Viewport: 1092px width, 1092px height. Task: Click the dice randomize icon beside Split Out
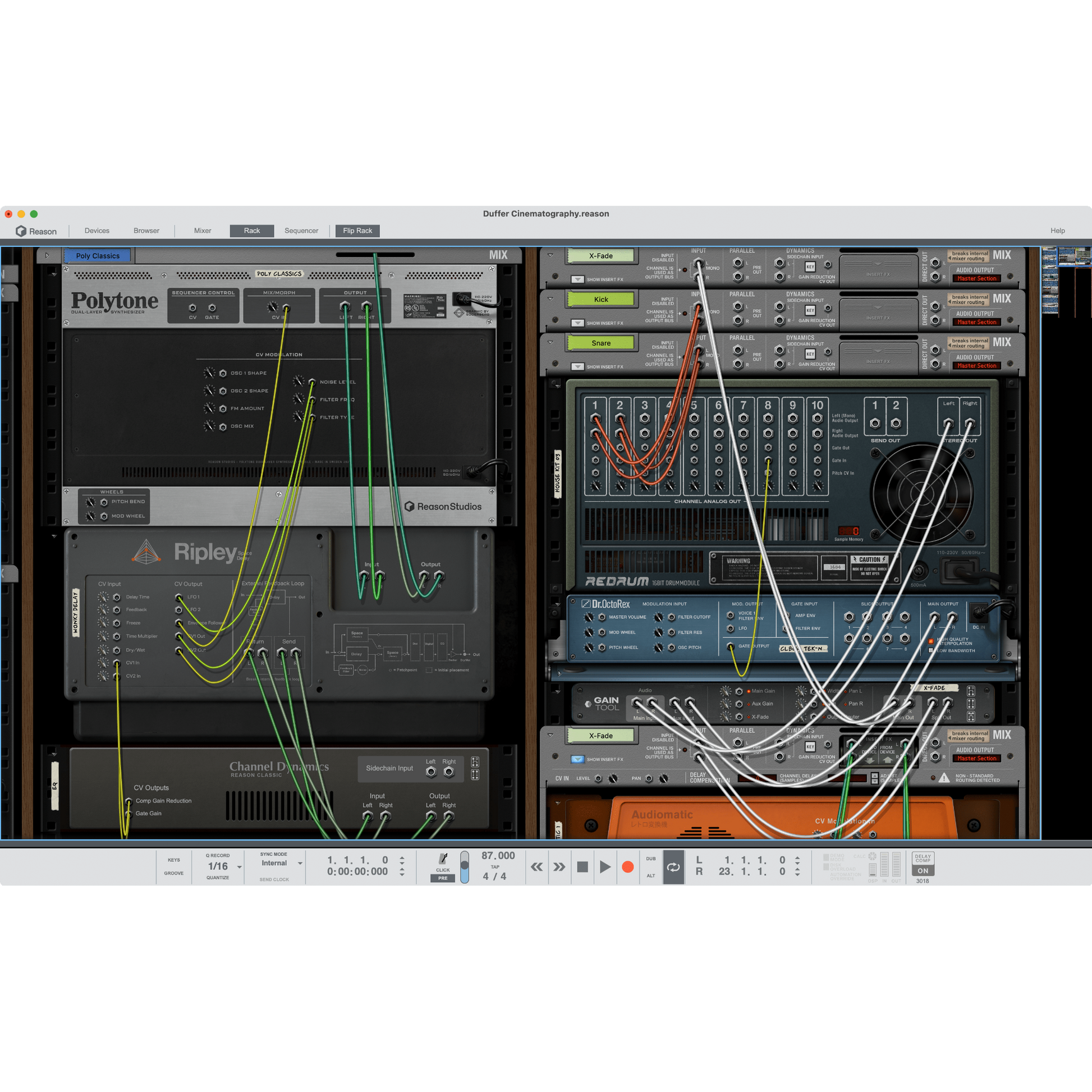pos(970,705)
